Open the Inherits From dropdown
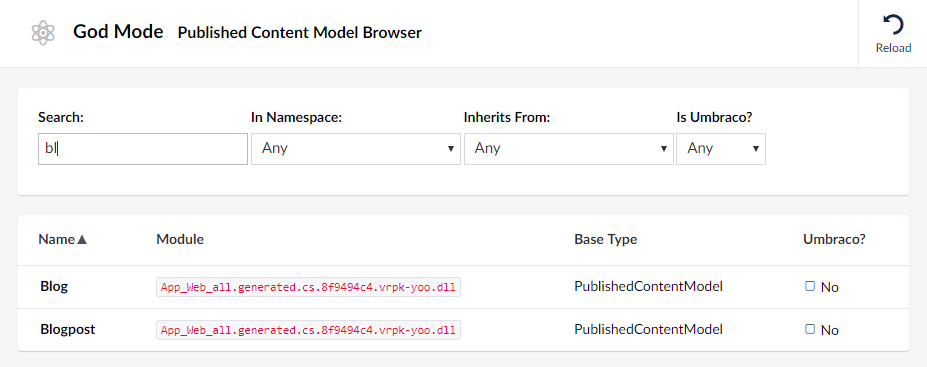This screenshot has width=927, height=367. pos(568,148)
